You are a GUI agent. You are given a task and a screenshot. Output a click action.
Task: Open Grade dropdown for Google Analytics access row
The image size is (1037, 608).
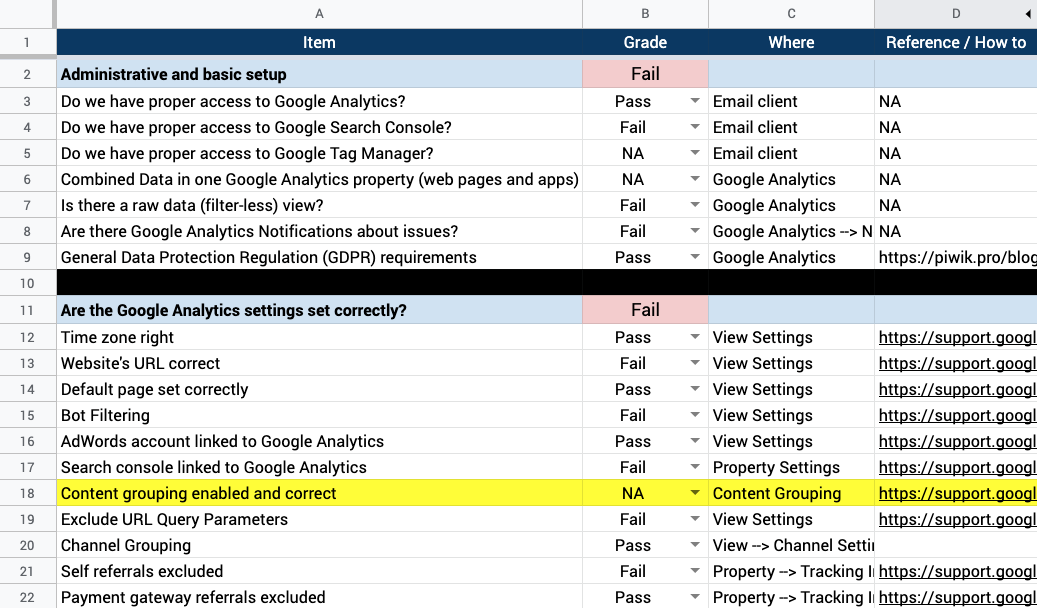[x=694, y=101]
